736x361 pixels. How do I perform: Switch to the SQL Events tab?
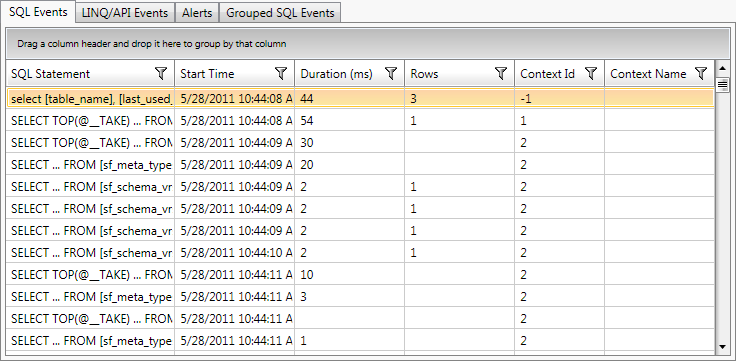[38, 12]
